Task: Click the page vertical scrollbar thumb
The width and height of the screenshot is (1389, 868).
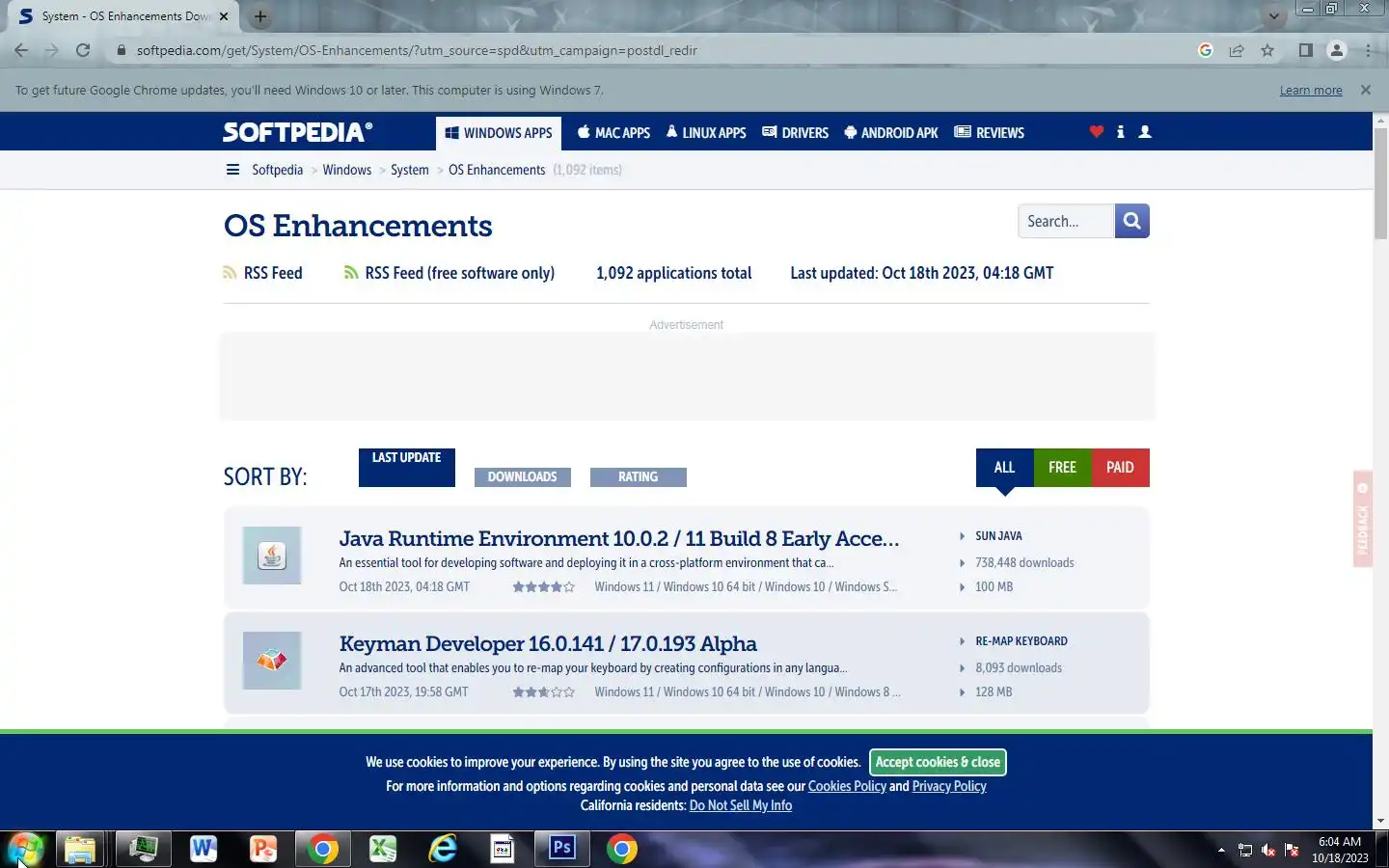Action: 1380,183
